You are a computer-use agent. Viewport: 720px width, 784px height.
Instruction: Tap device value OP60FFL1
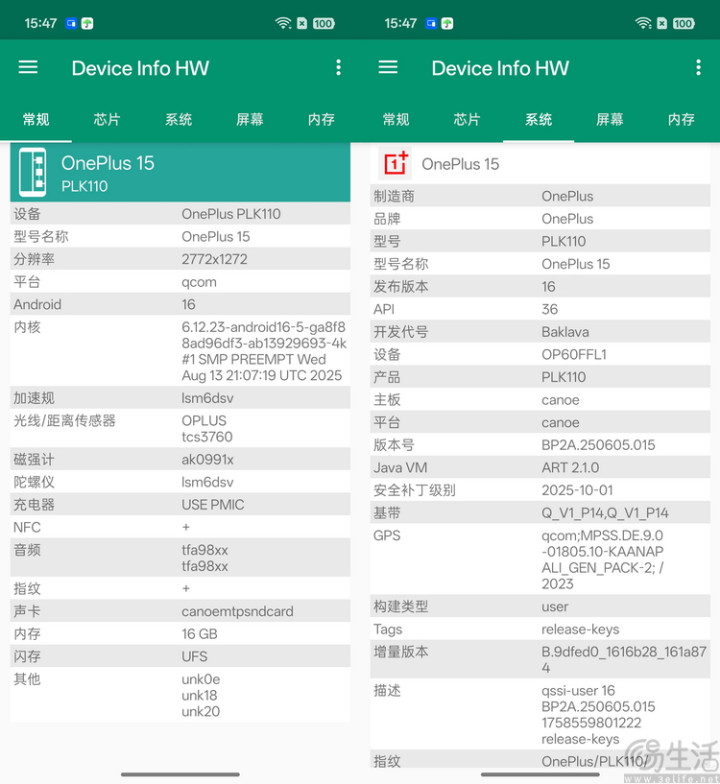[x=574, y=354]
